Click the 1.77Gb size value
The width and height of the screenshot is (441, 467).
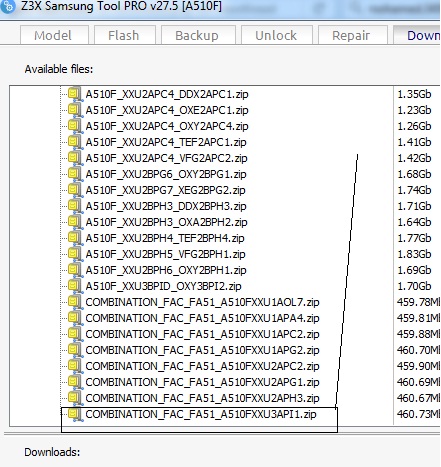tap(414, 238)
